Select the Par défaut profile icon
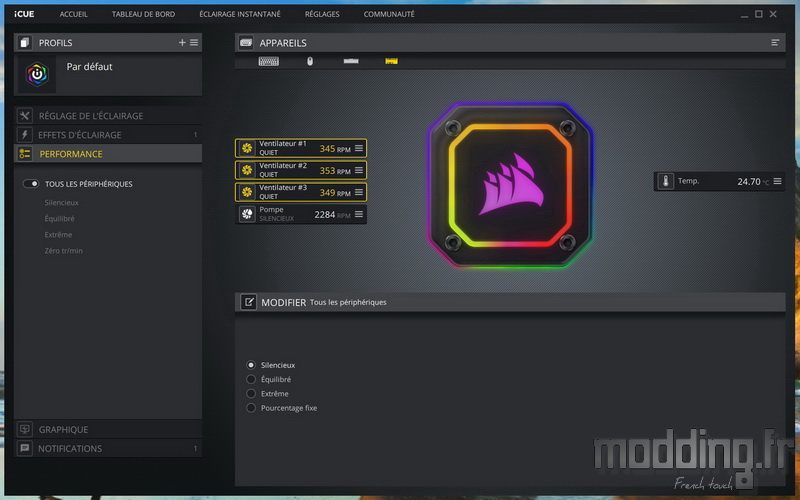 [x=37, y=74]
